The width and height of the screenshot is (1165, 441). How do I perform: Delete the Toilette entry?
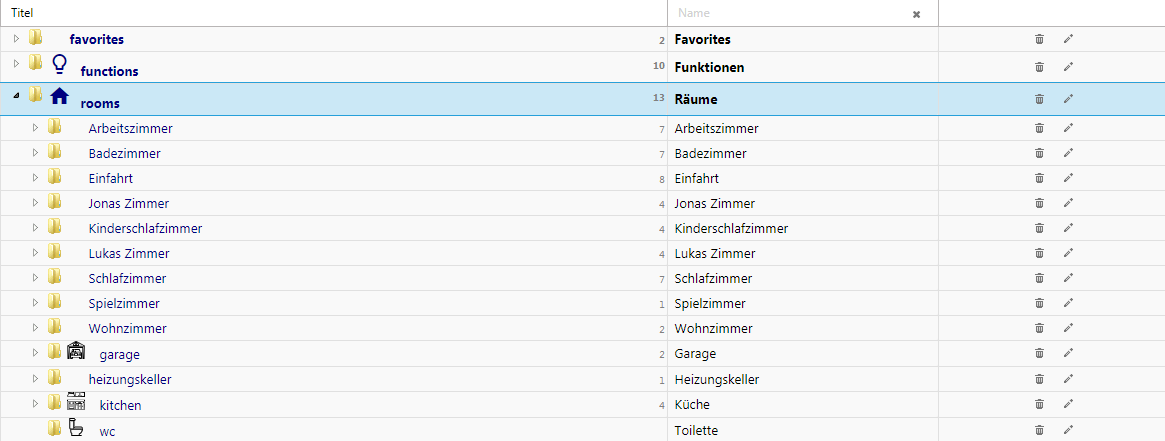pyautogui.click(x=1039, y=430)
